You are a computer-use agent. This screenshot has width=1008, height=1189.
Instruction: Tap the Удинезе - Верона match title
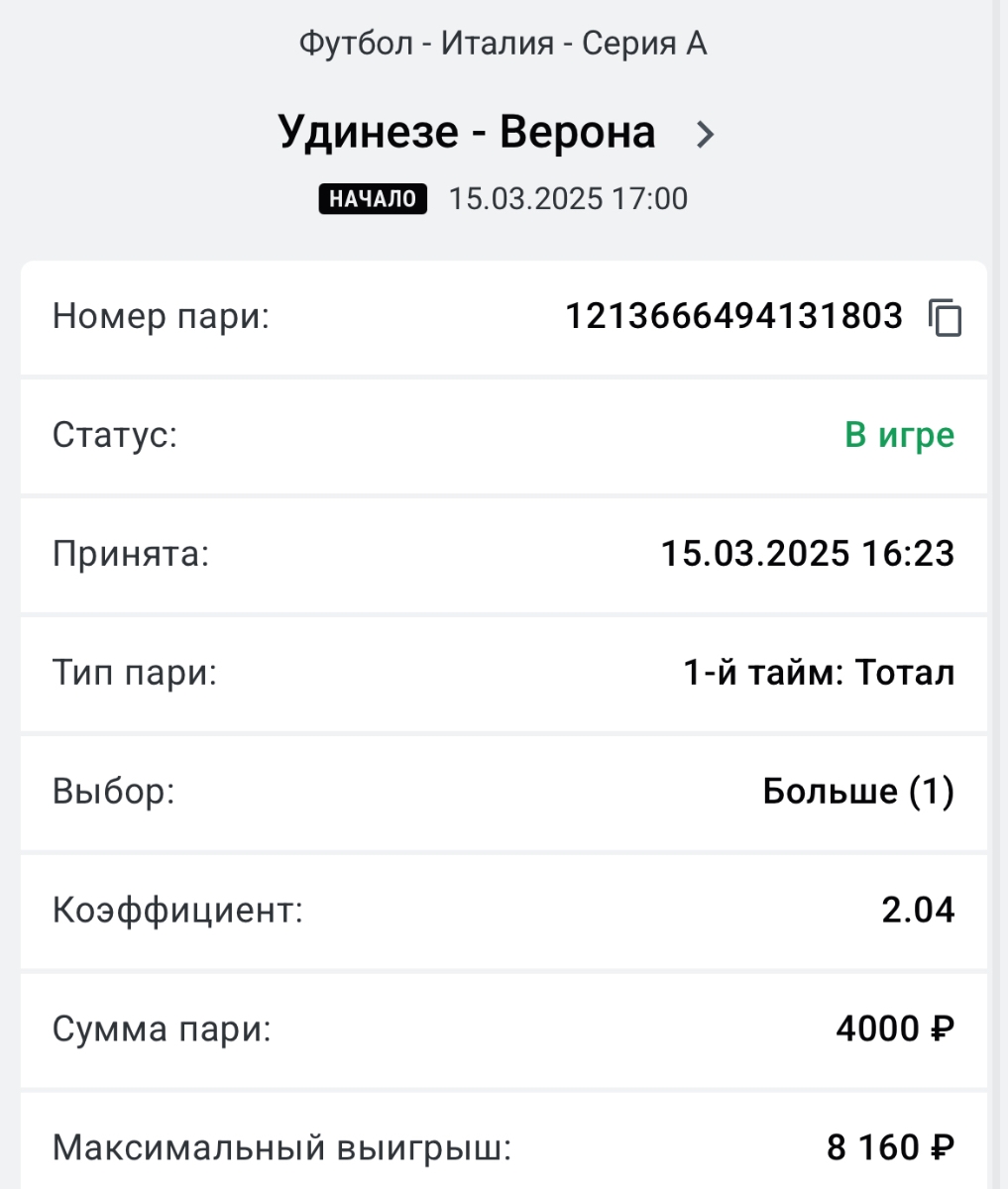tap(466, 133)
